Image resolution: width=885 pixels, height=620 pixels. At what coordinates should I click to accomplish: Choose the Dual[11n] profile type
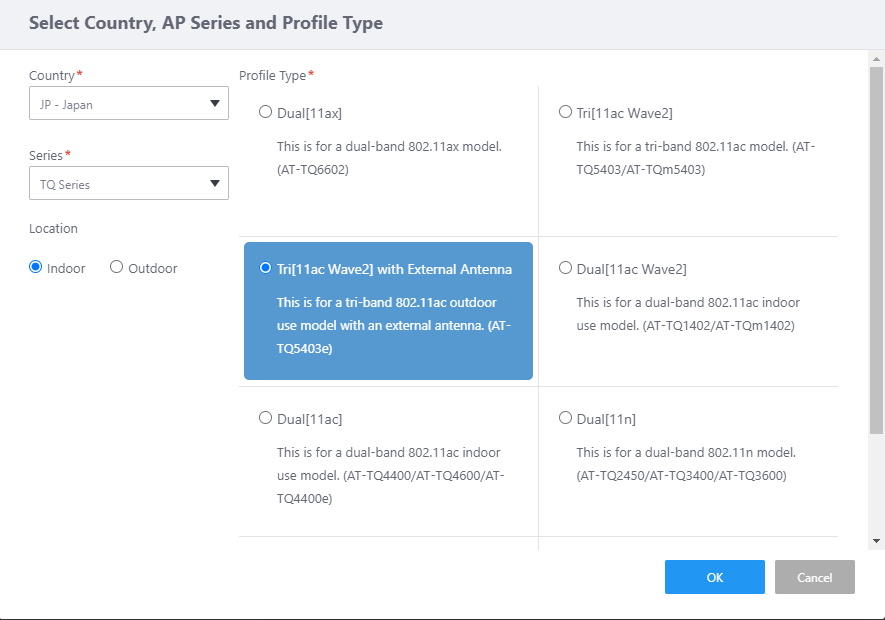click(x=566, y=418)
